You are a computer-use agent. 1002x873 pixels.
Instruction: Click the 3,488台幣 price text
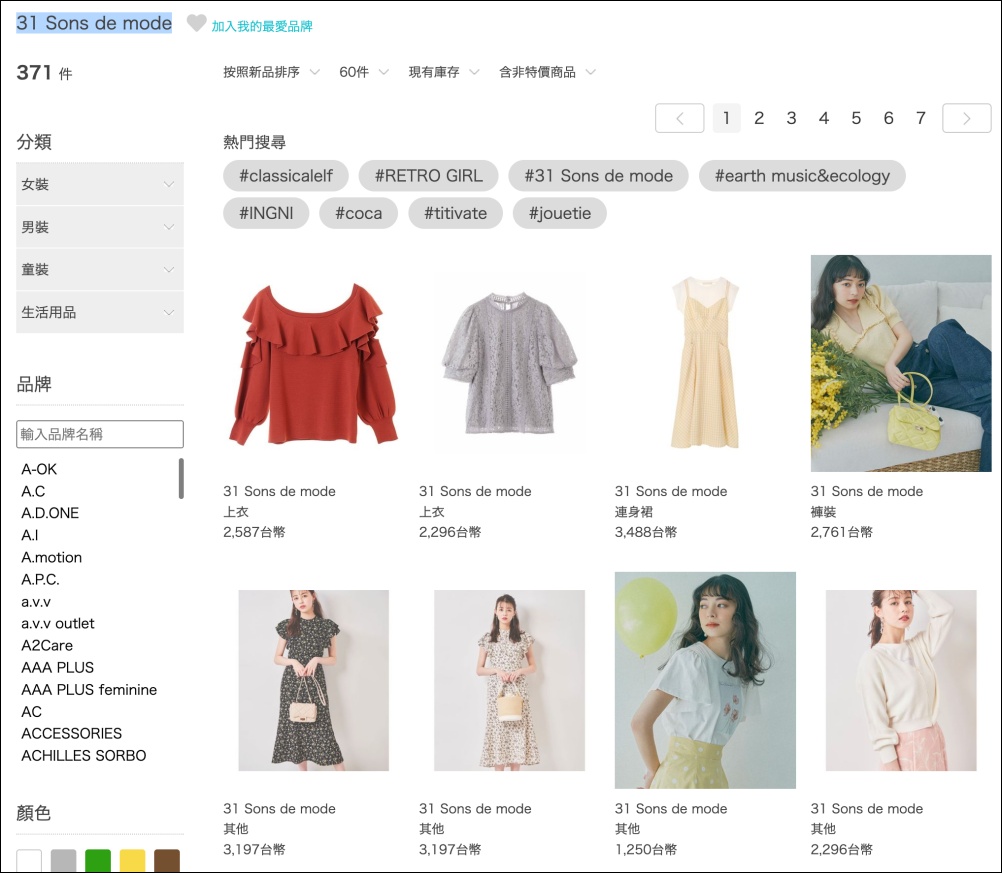646,532
